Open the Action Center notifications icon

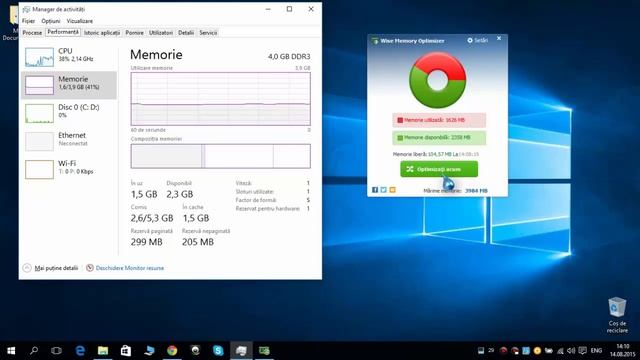[583, 351]
